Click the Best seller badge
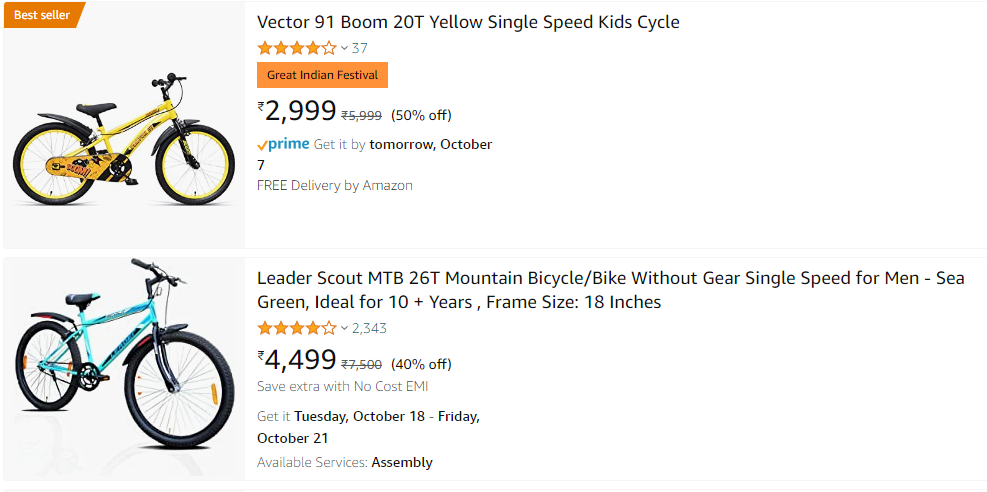Screen dimensions: 987x492 tap(42, 15)
